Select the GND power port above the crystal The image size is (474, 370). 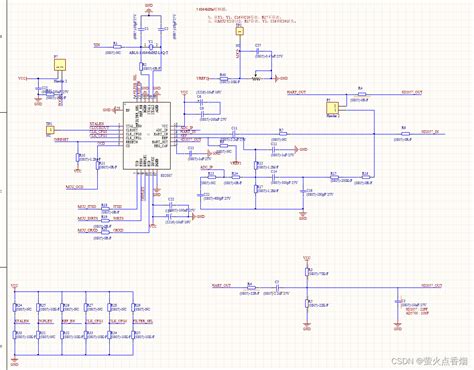(x=149, y=10)
